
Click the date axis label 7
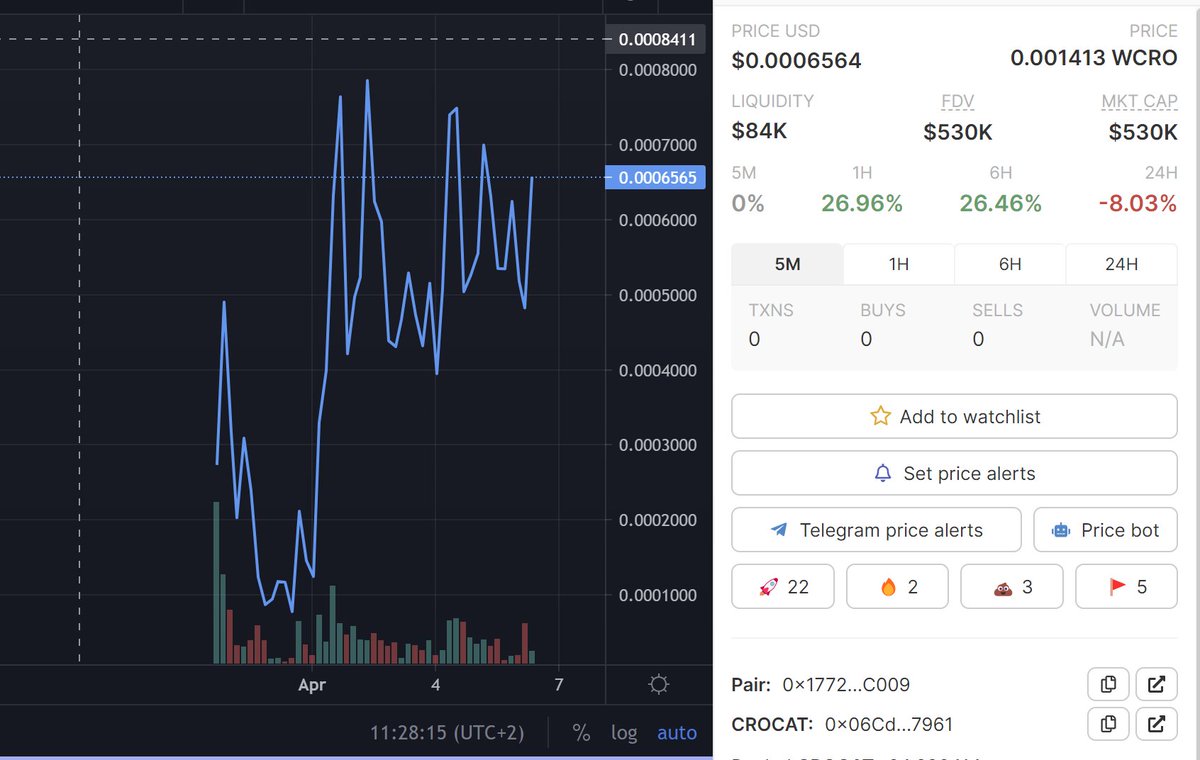coord(559,685)
